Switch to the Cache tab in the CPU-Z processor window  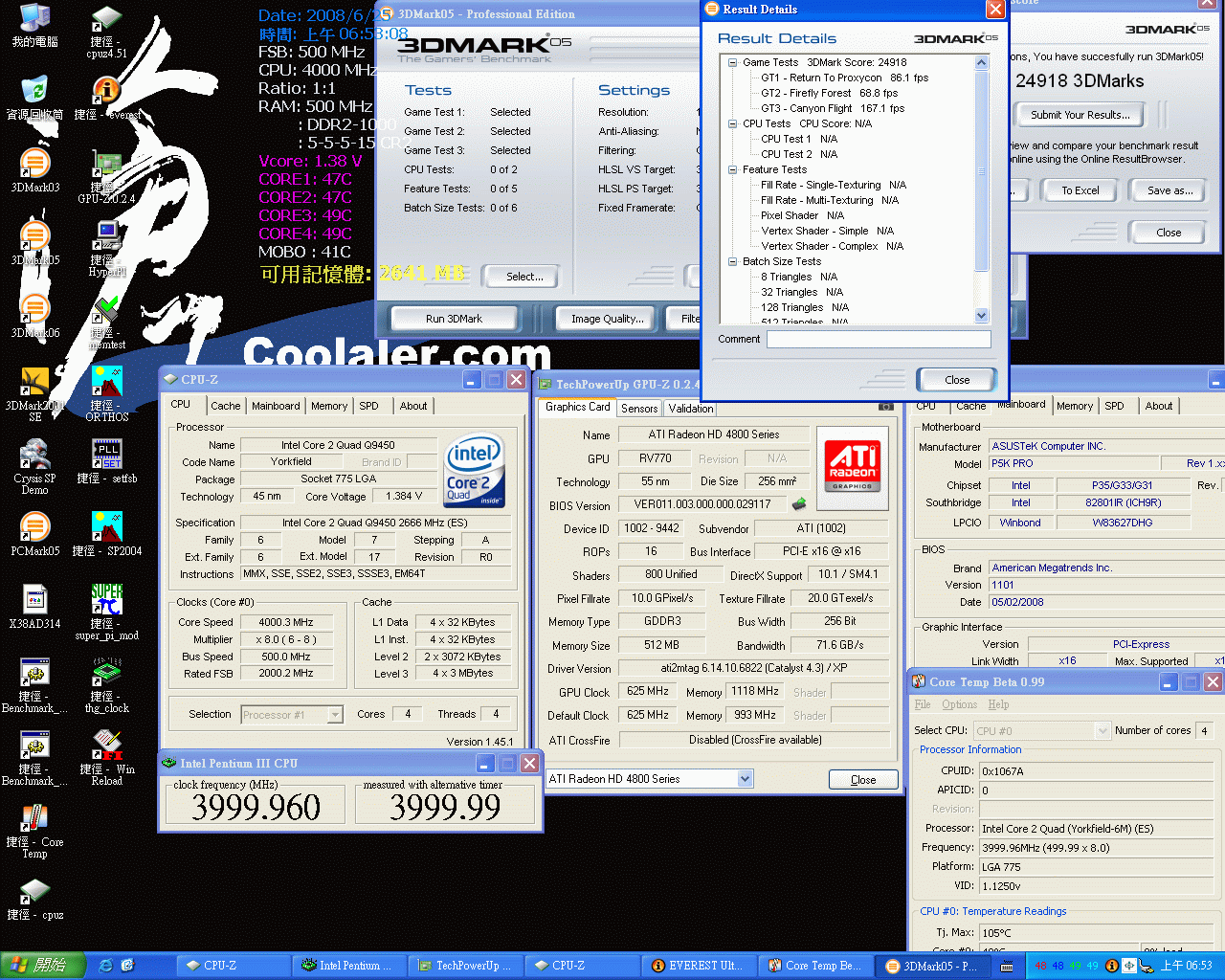pos(226,406)
